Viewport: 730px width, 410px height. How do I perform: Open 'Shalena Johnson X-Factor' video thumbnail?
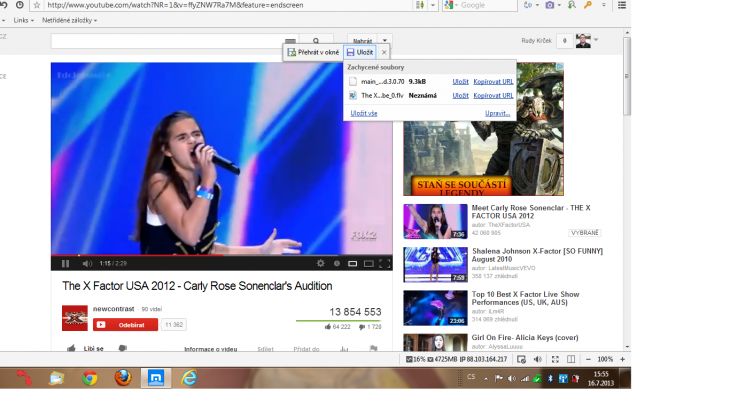(435, 265)
